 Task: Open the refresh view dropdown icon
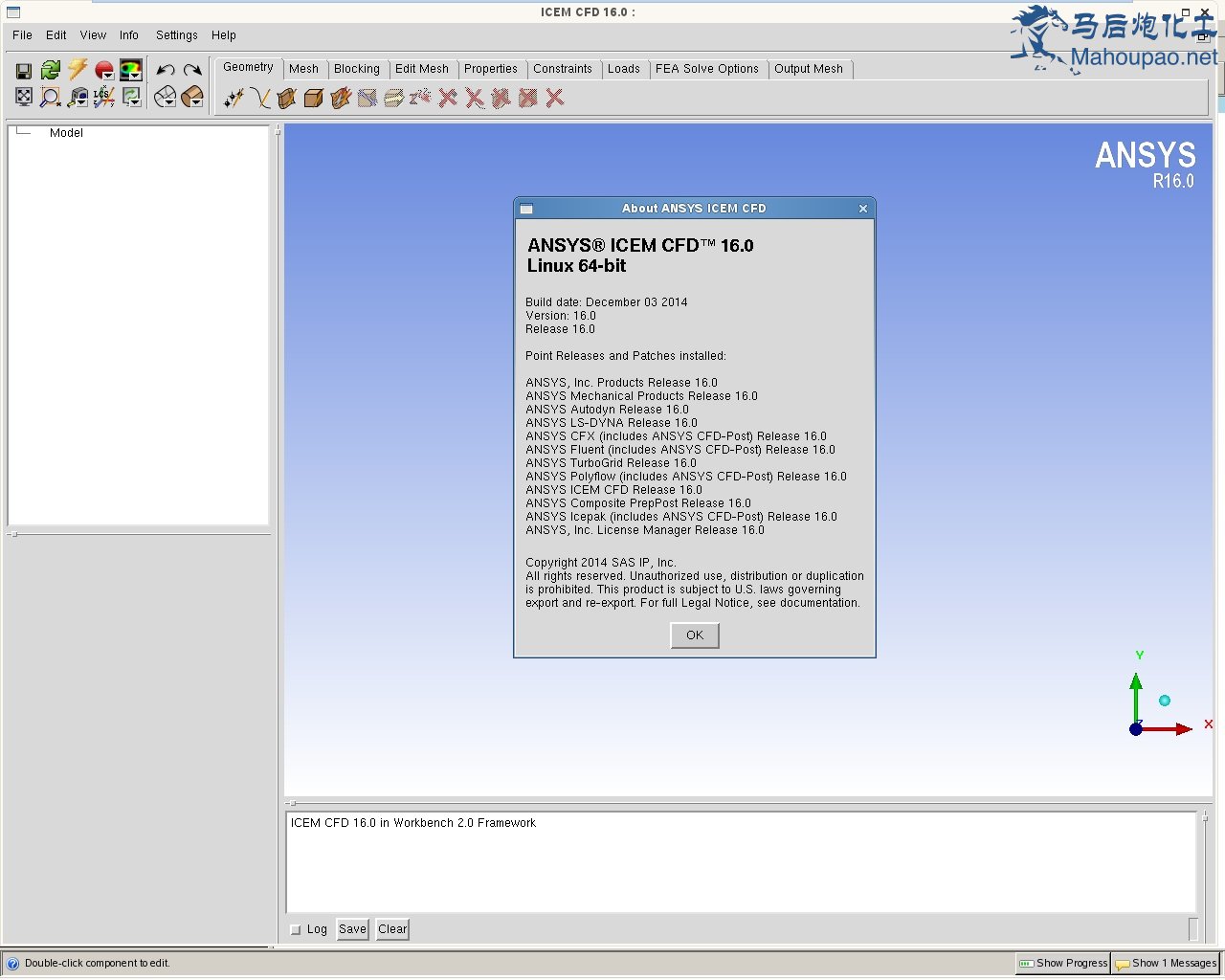pyautogui.click(x=131, y=97)
